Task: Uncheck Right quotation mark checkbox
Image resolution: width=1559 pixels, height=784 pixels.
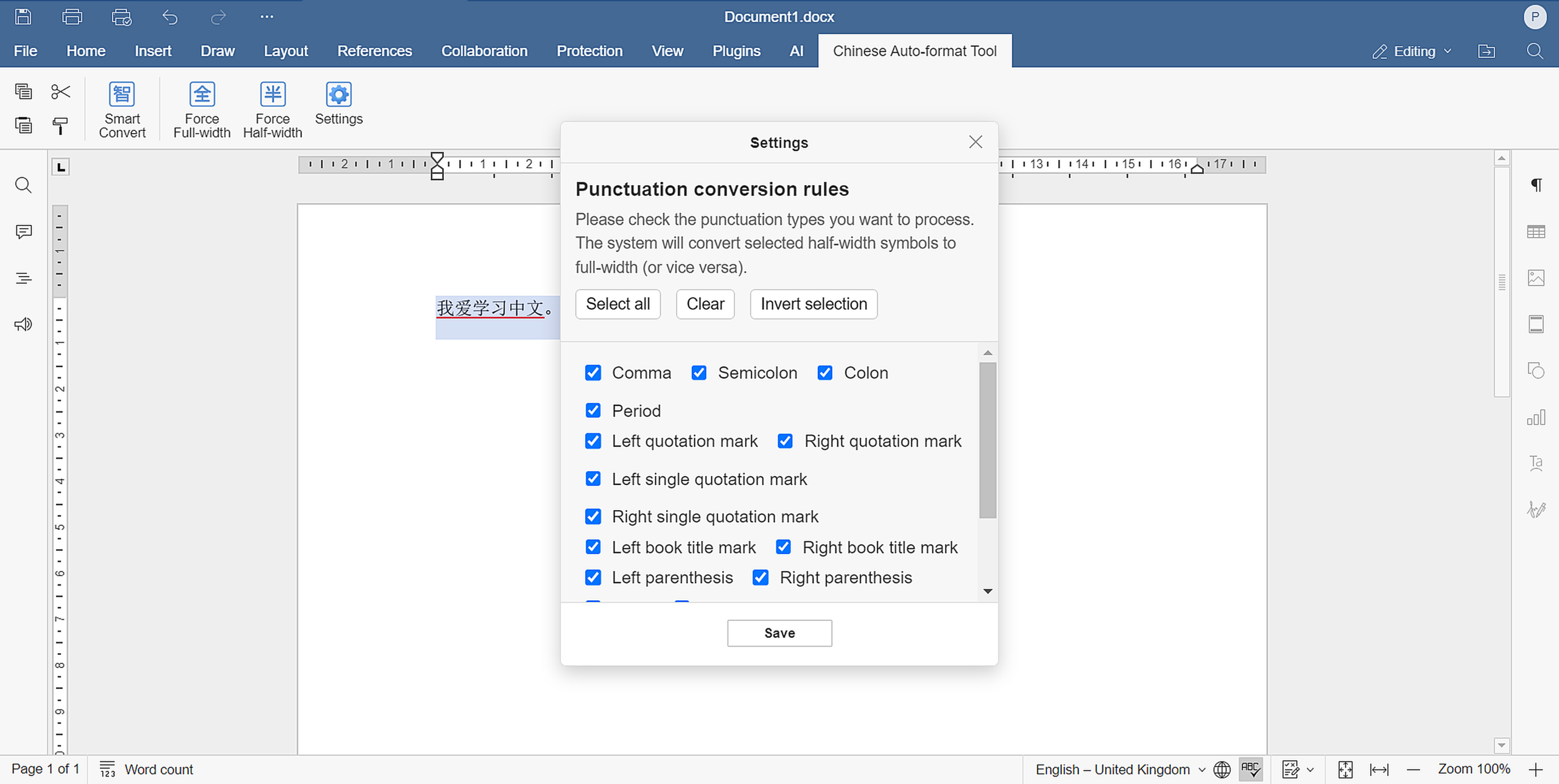Action: click(786, 441)
